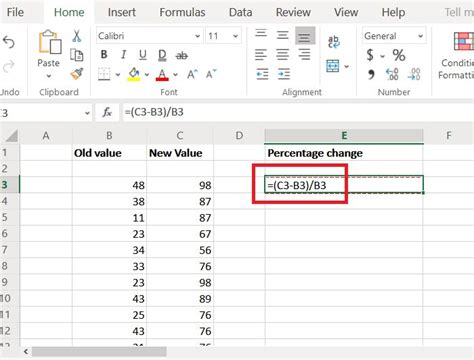Click the Copy icon

[77, 55]
